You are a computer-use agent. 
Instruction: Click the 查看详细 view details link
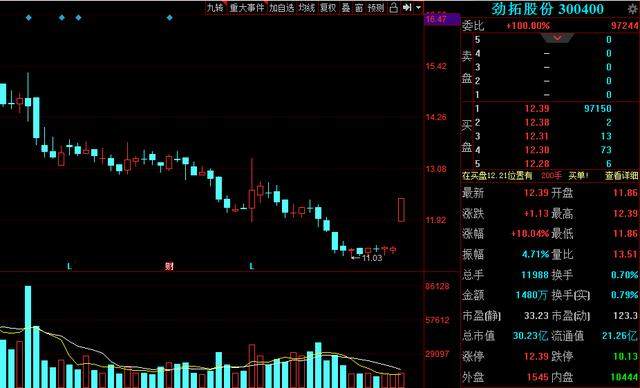pyautogui.click(x=621, y=176)
